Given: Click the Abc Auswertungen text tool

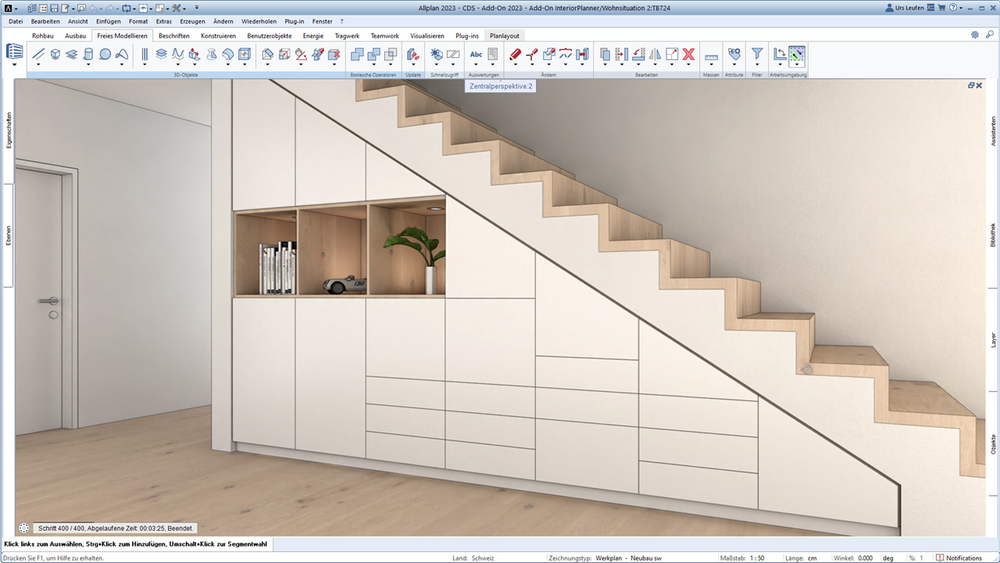Looking at the screenshot, I should (476, 54).
